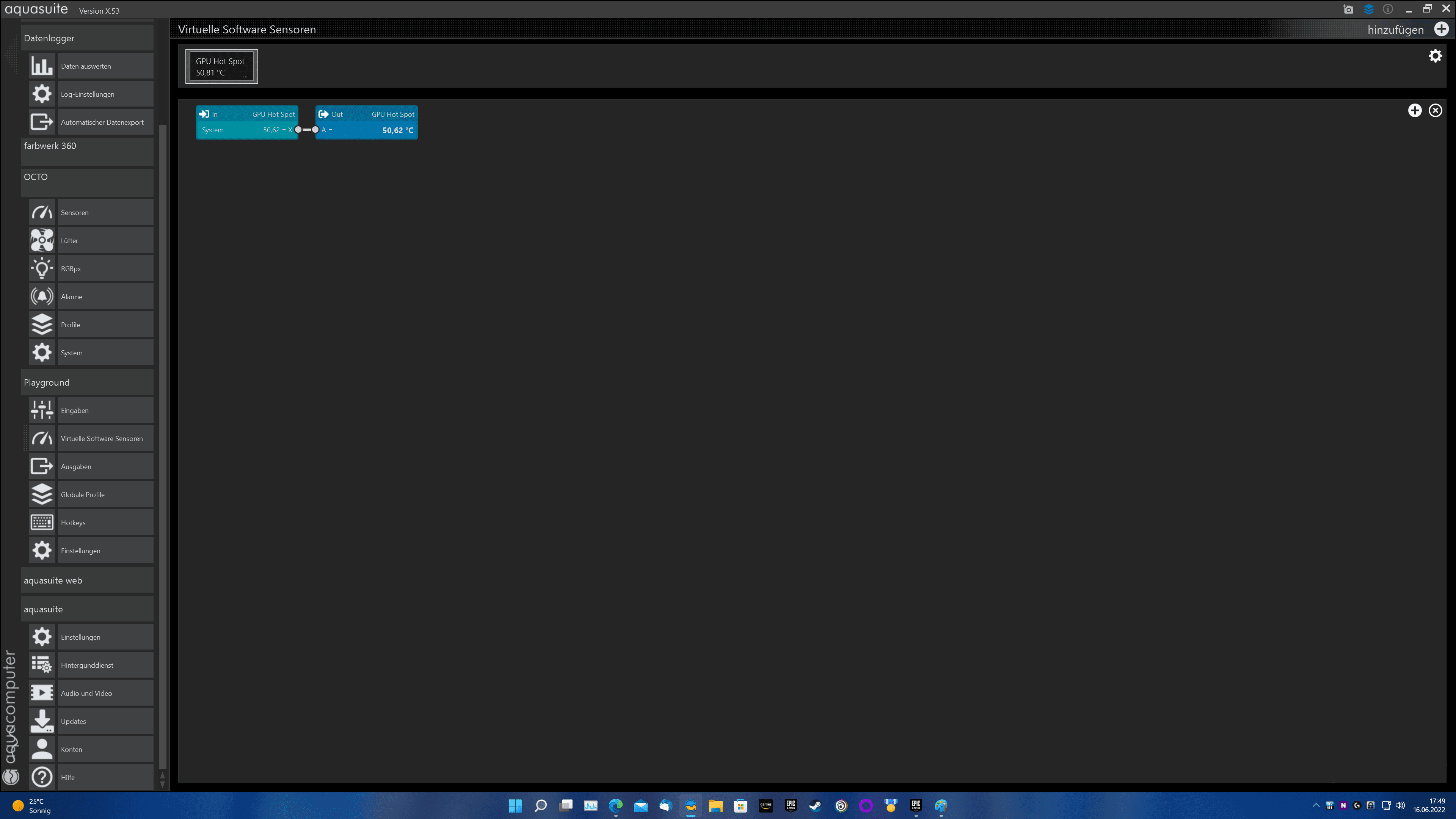Click the screenshot camera icon in title bar
The height and width of the screenshot is (819, 1456).
click(x=1348, y=9)
